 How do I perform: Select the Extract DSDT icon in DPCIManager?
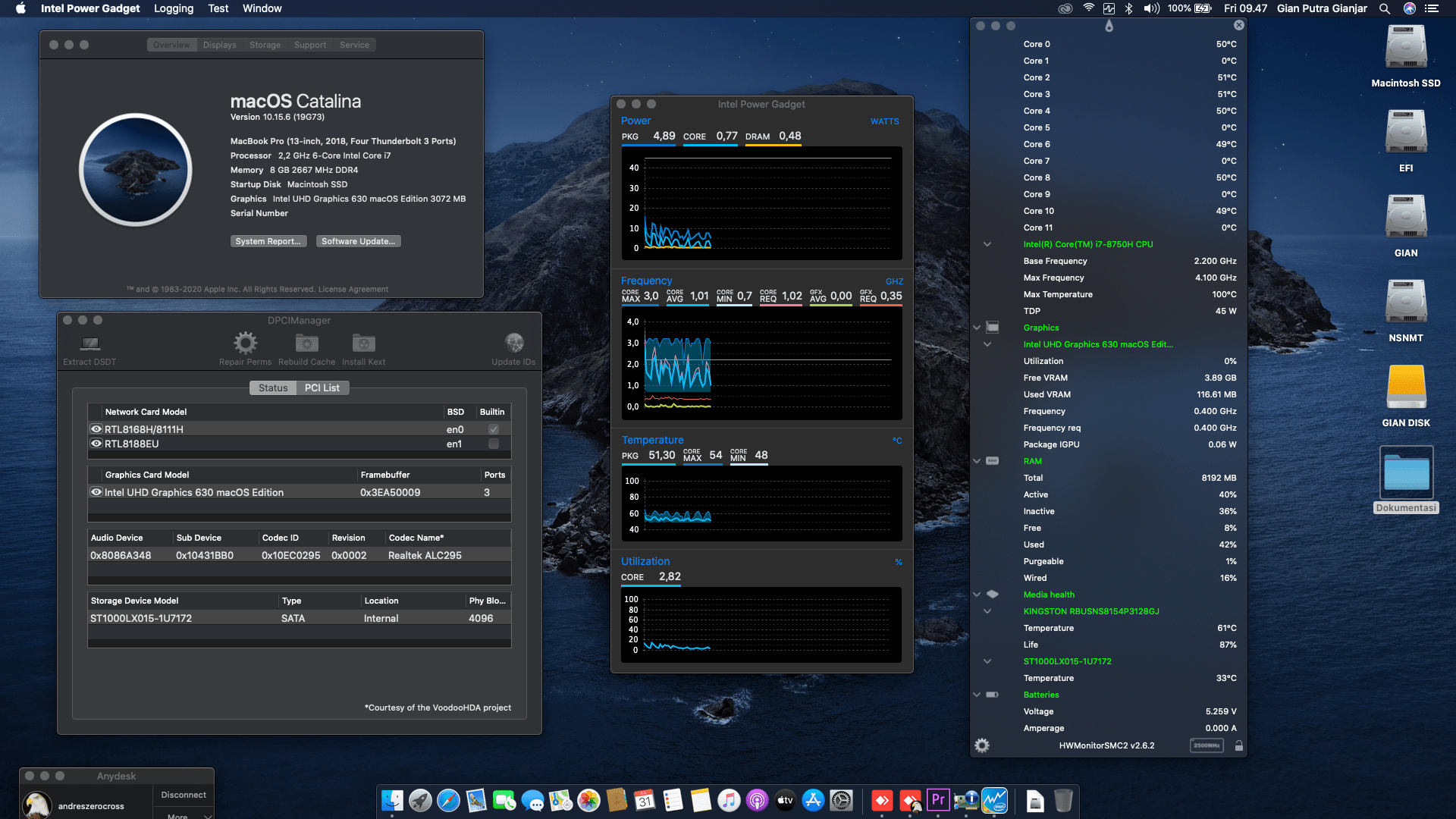coord(89,344)
